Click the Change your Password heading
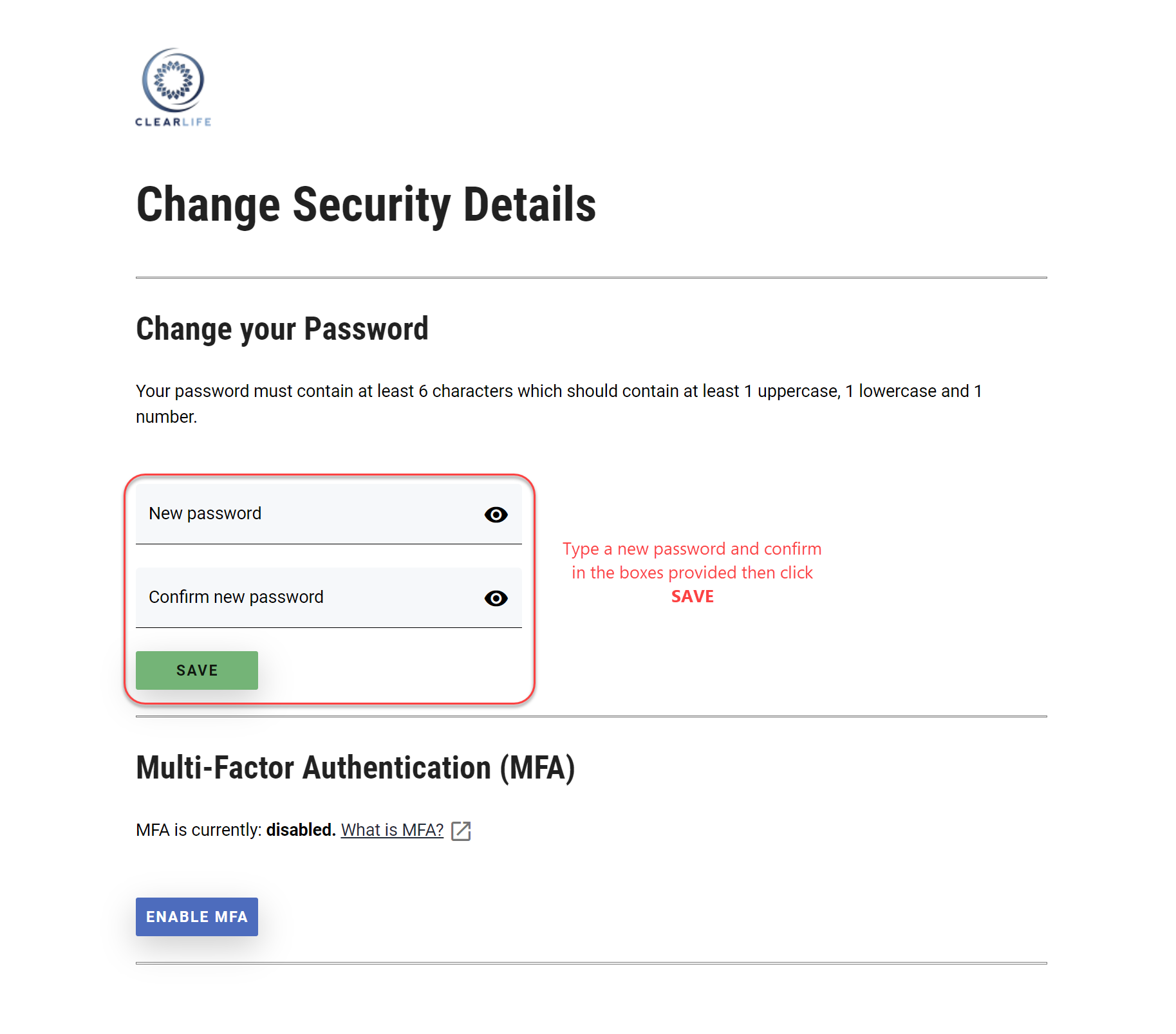 [282, 329]
